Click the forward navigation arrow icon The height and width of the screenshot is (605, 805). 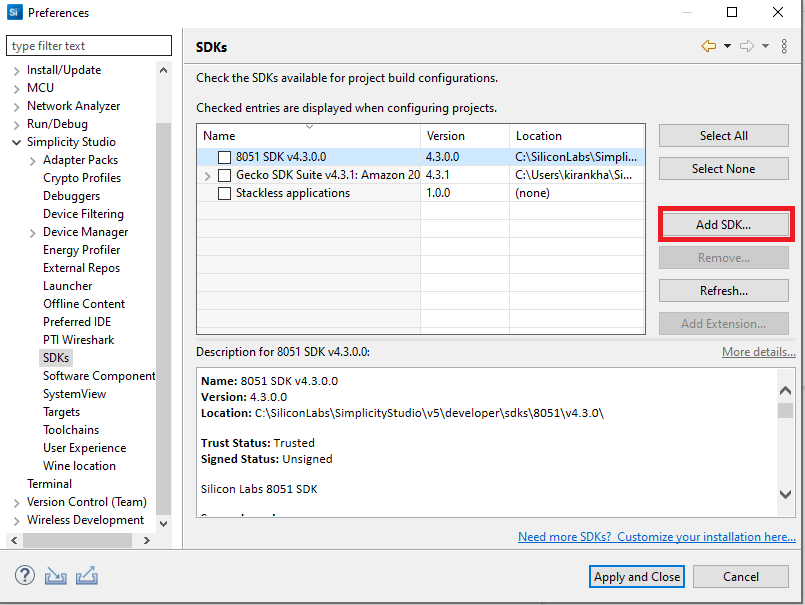747,46
